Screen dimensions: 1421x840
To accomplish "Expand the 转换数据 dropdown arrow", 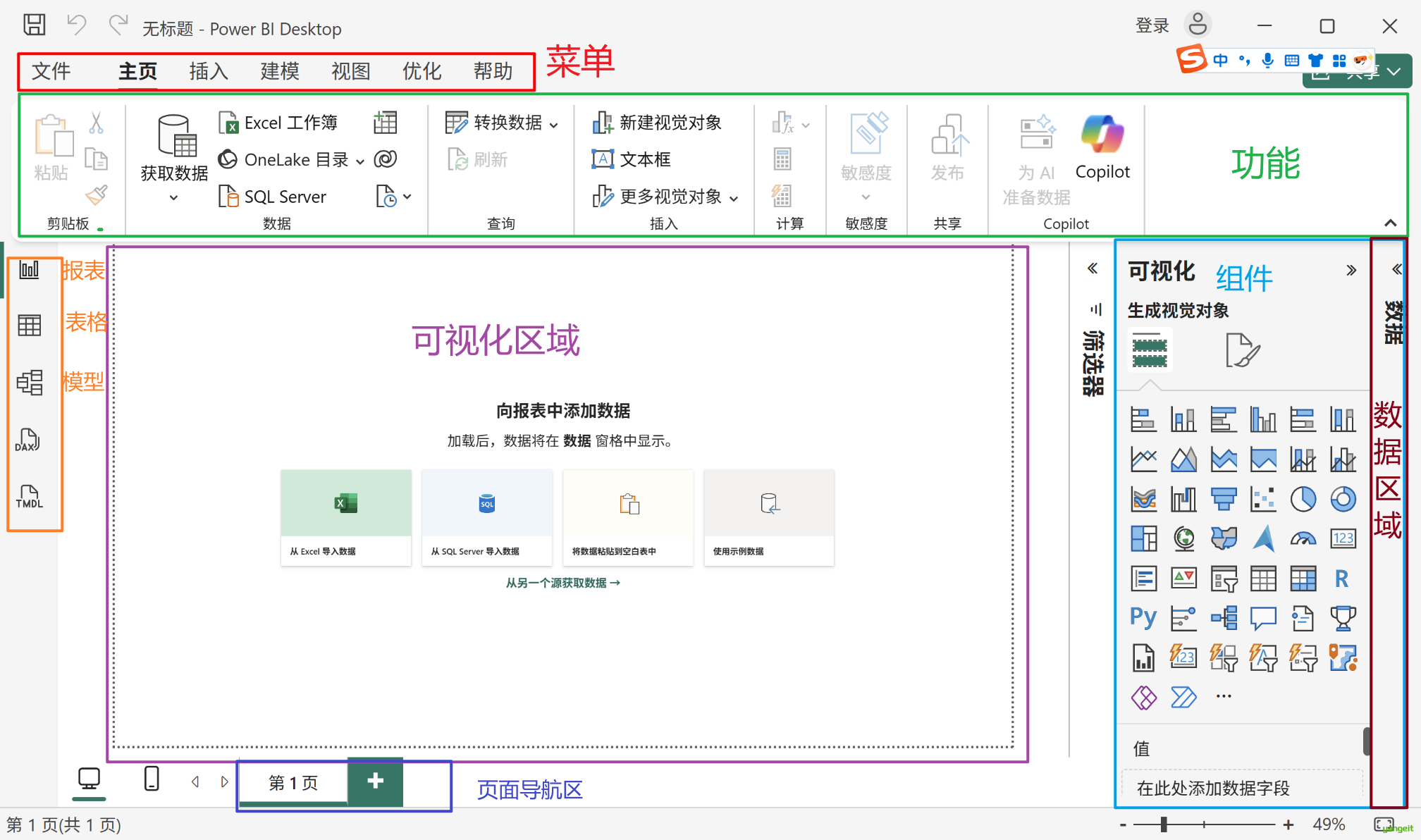I will click(554, 125).
